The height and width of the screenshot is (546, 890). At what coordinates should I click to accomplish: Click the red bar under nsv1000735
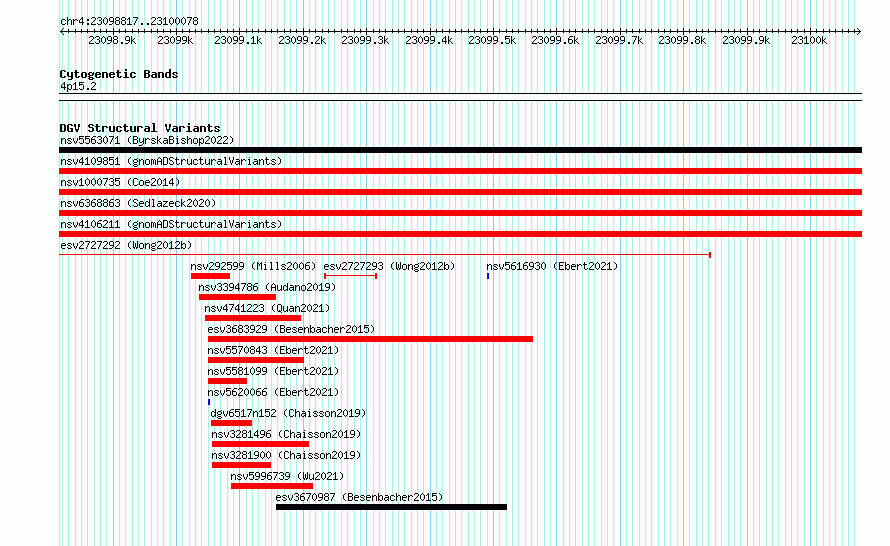click(x=460, y=192)
